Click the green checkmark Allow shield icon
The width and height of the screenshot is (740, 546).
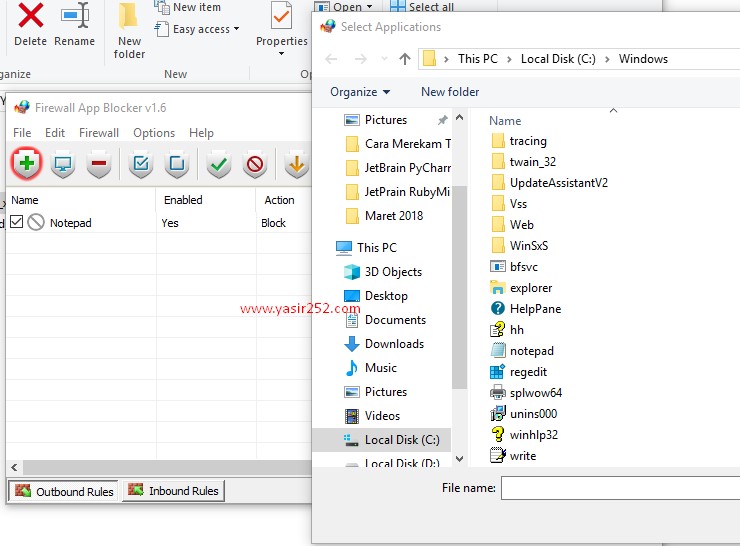pyautogui.click(x=219, y=164)
